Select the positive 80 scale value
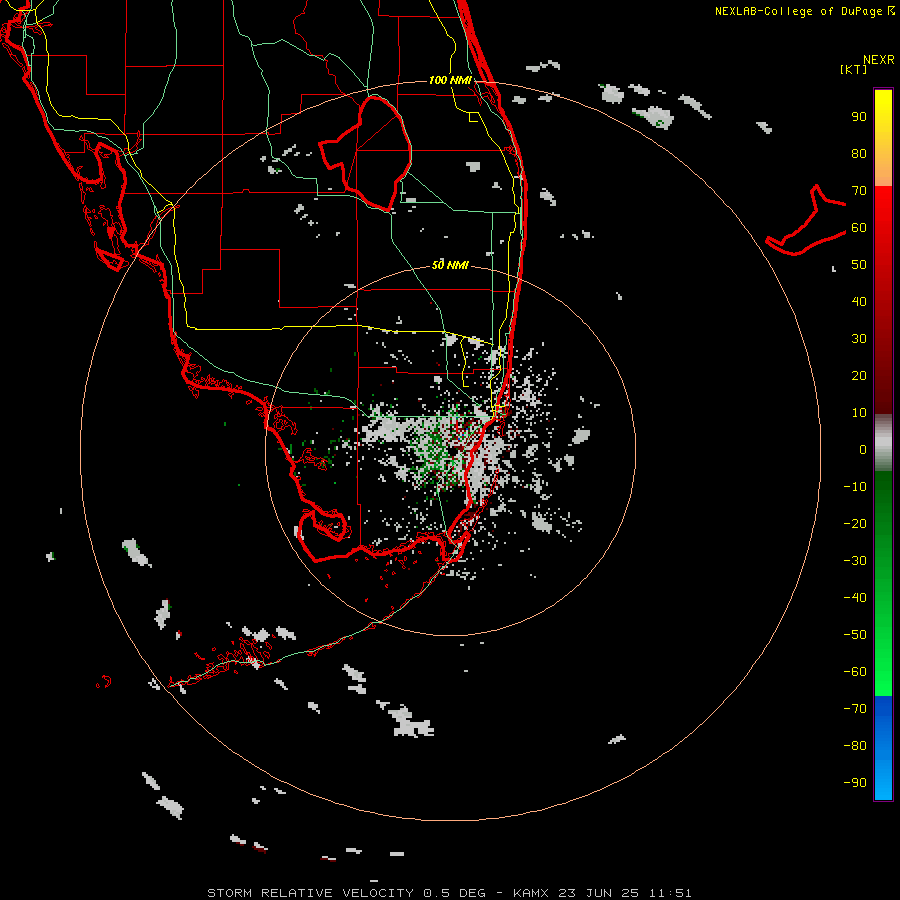This screenshot has width=900, height=900. (x=859, y=154)
